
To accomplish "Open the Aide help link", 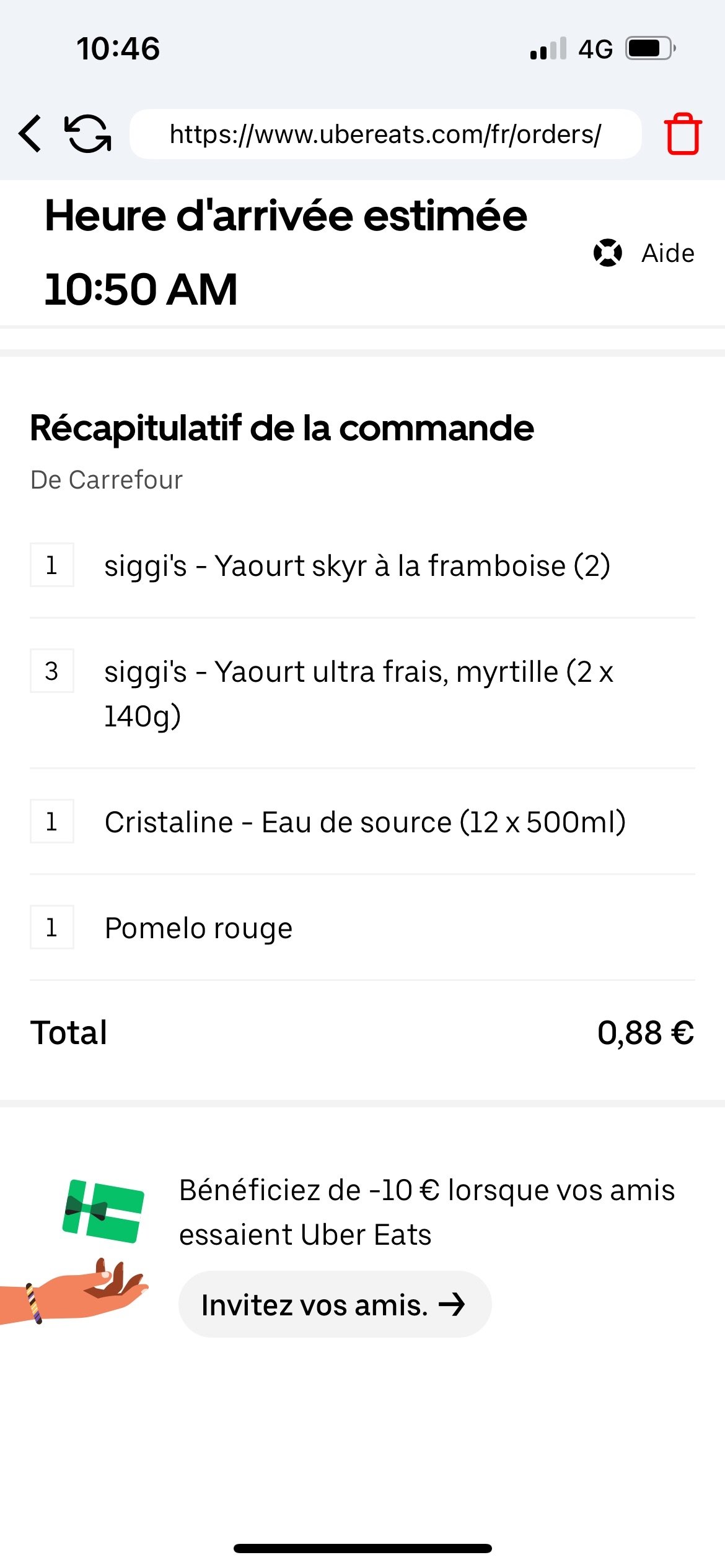I will [x=667, y=253].
